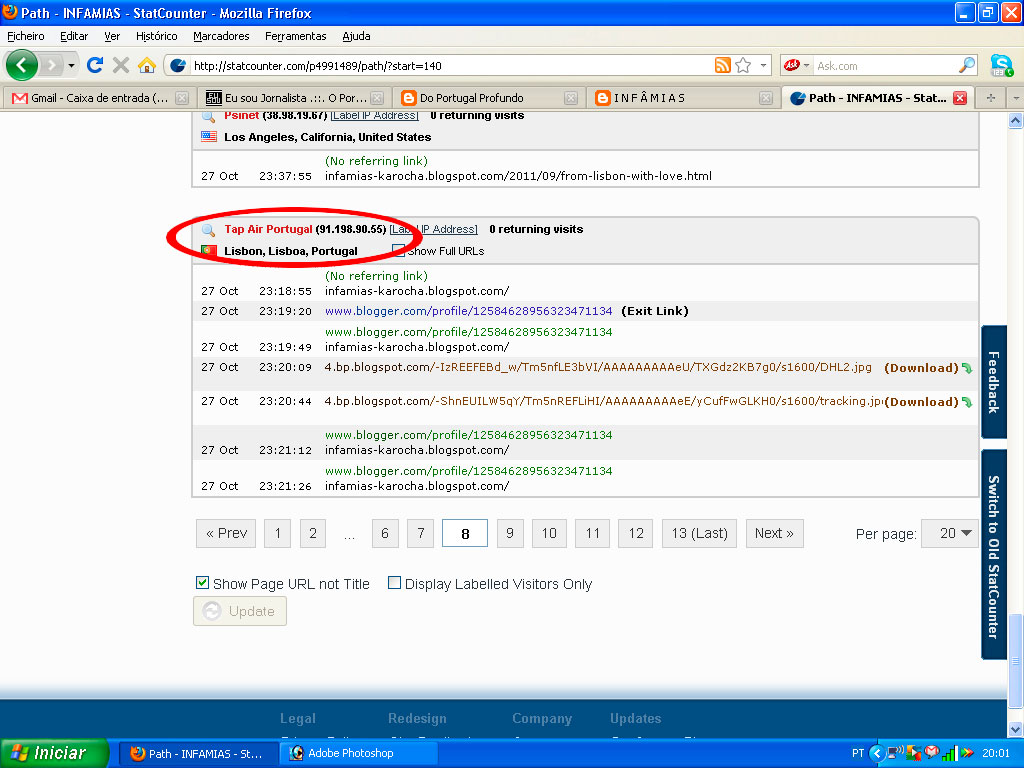The height and width of the screenshot is (768, 1024).
Task: Open the Per page 20 dropdown
Action: (950, 534)
